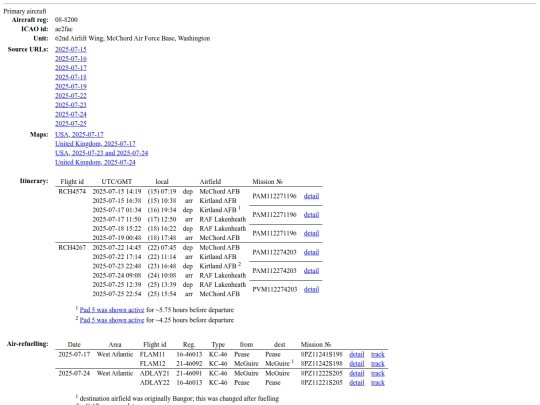This screenshot has width=540, height=405.
Task: Open the 2025-07-23 source URL link
Action: 71,105
